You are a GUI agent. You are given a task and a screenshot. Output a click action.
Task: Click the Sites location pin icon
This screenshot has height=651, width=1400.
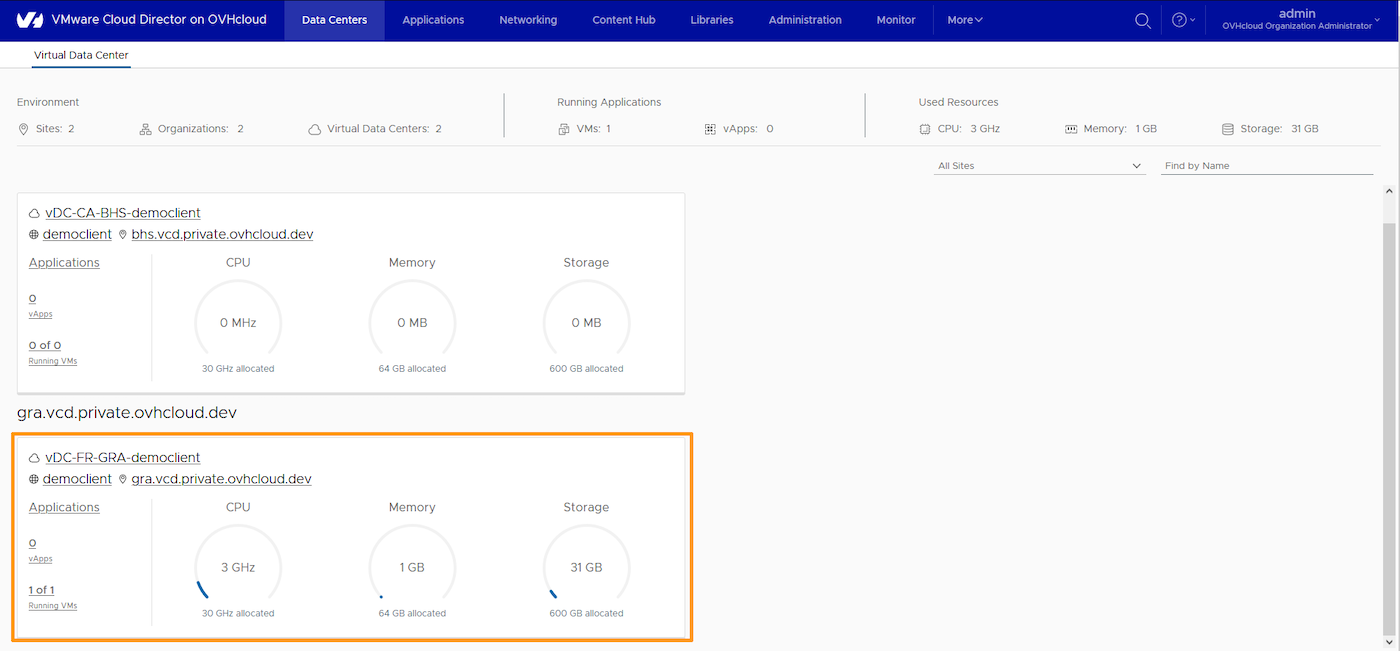point(22,128)
